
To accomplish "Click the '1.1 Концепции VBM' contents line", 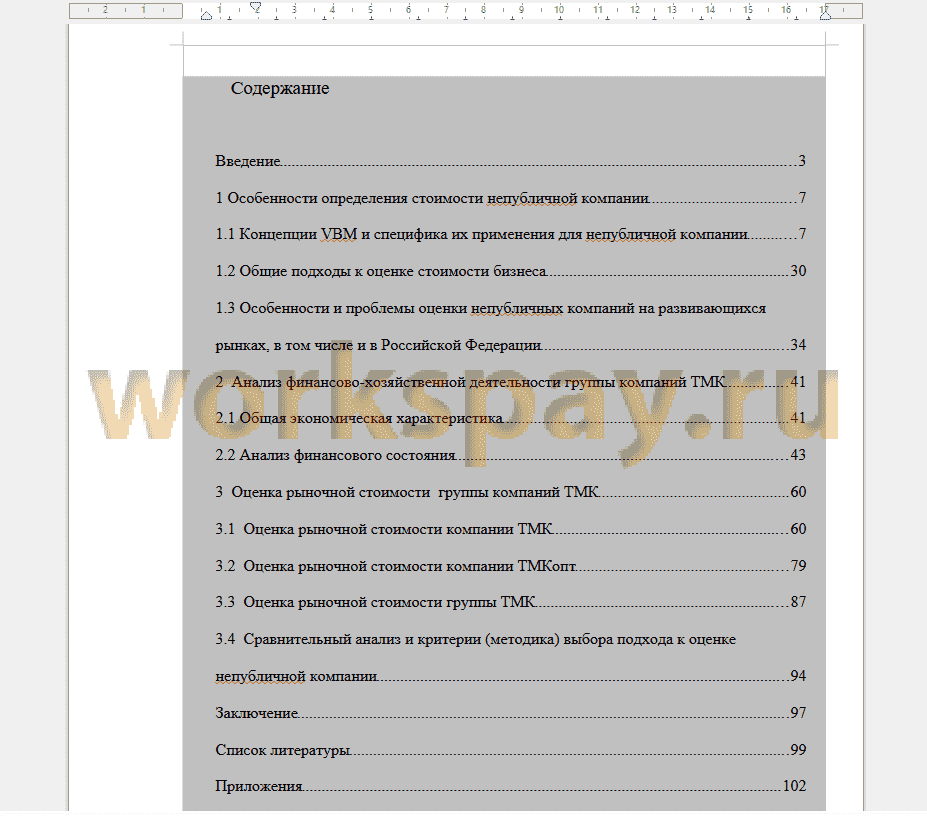I will [510, 234].
